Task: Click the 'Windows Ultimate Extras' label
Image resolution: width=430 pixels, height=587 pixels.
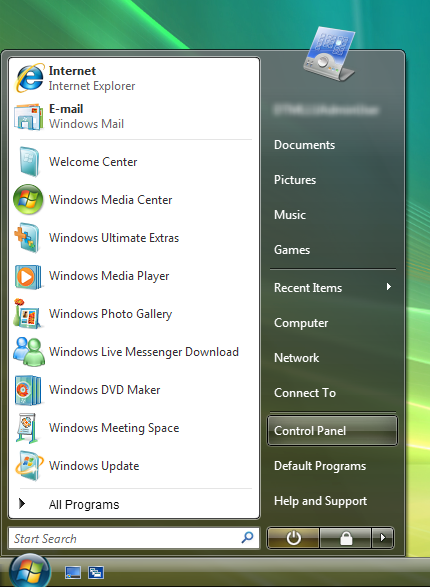Action: (114, 238)
